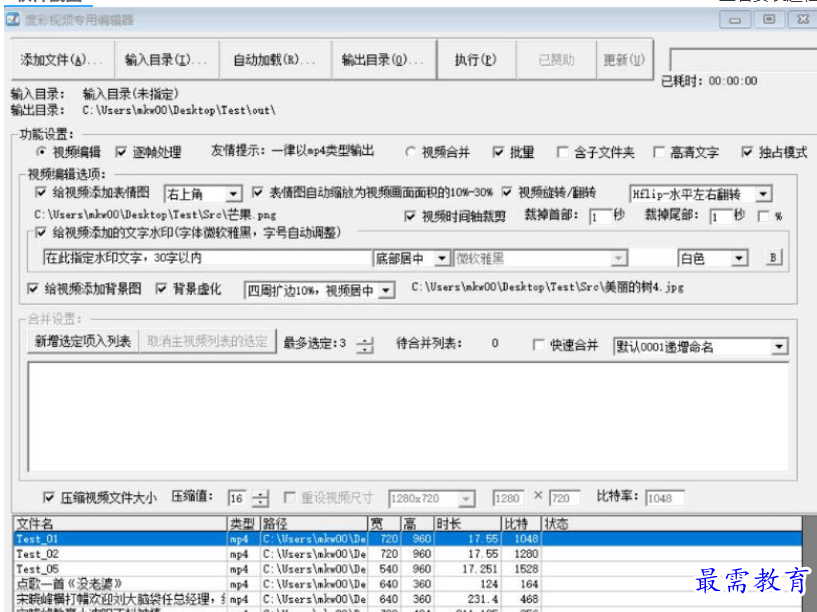Select the Test_02 file row
817x612 pixels.
pyautogui.click(x=407, y=554)
